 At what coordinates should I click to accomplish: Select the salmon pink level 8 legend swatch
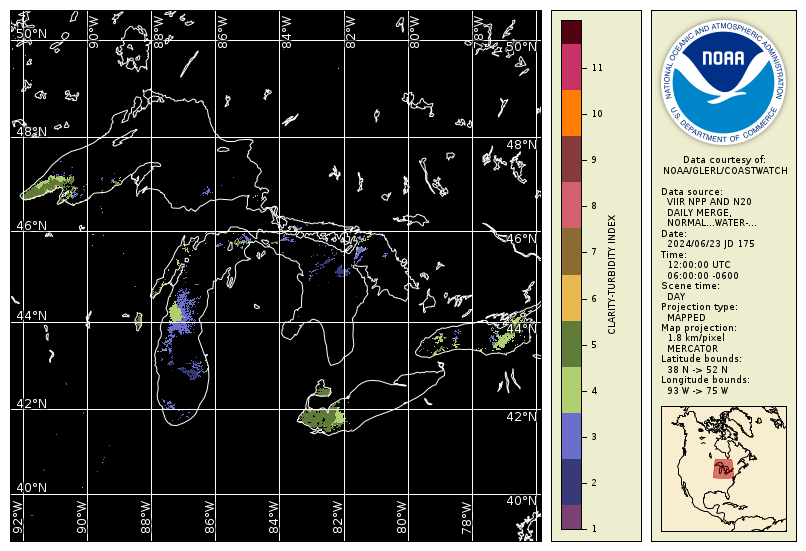571,205
